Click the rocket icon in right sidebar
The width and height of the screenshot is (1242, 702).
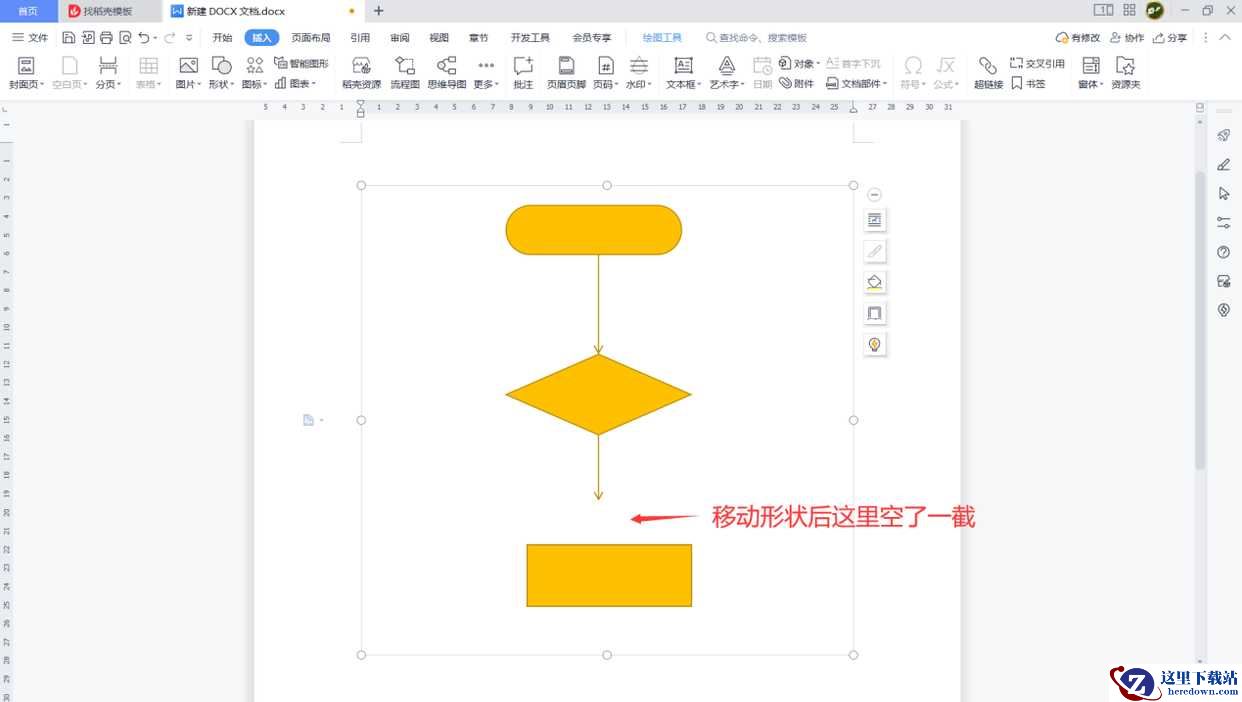(1223, 136)
